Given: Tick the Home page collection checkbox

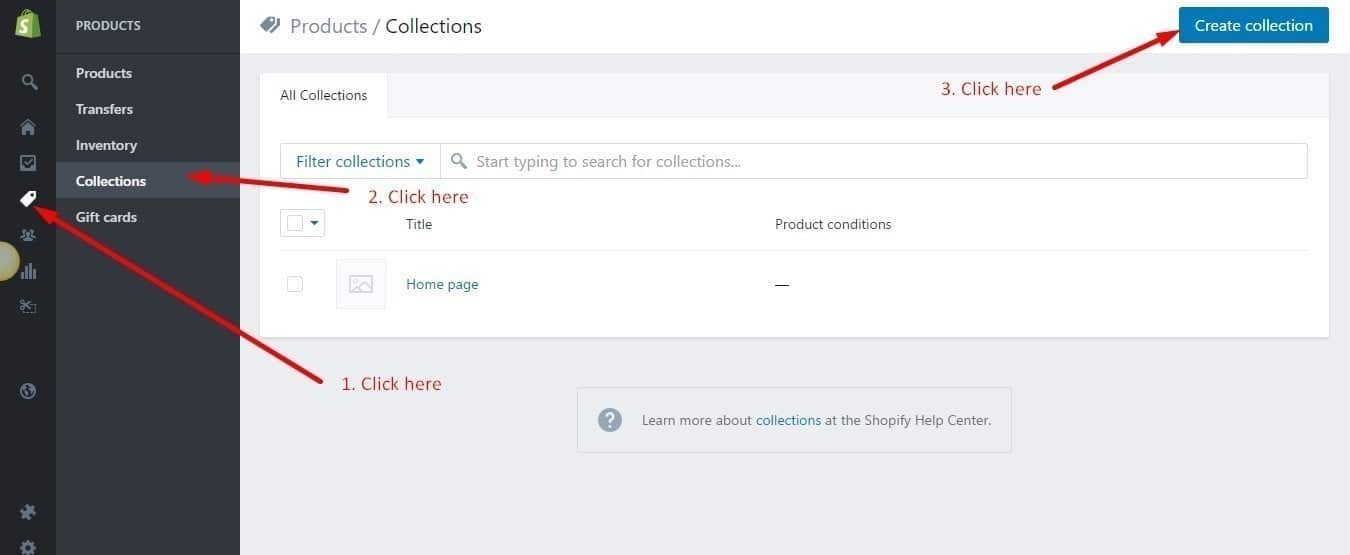Looking at the screenshot, I should point(295,284).
